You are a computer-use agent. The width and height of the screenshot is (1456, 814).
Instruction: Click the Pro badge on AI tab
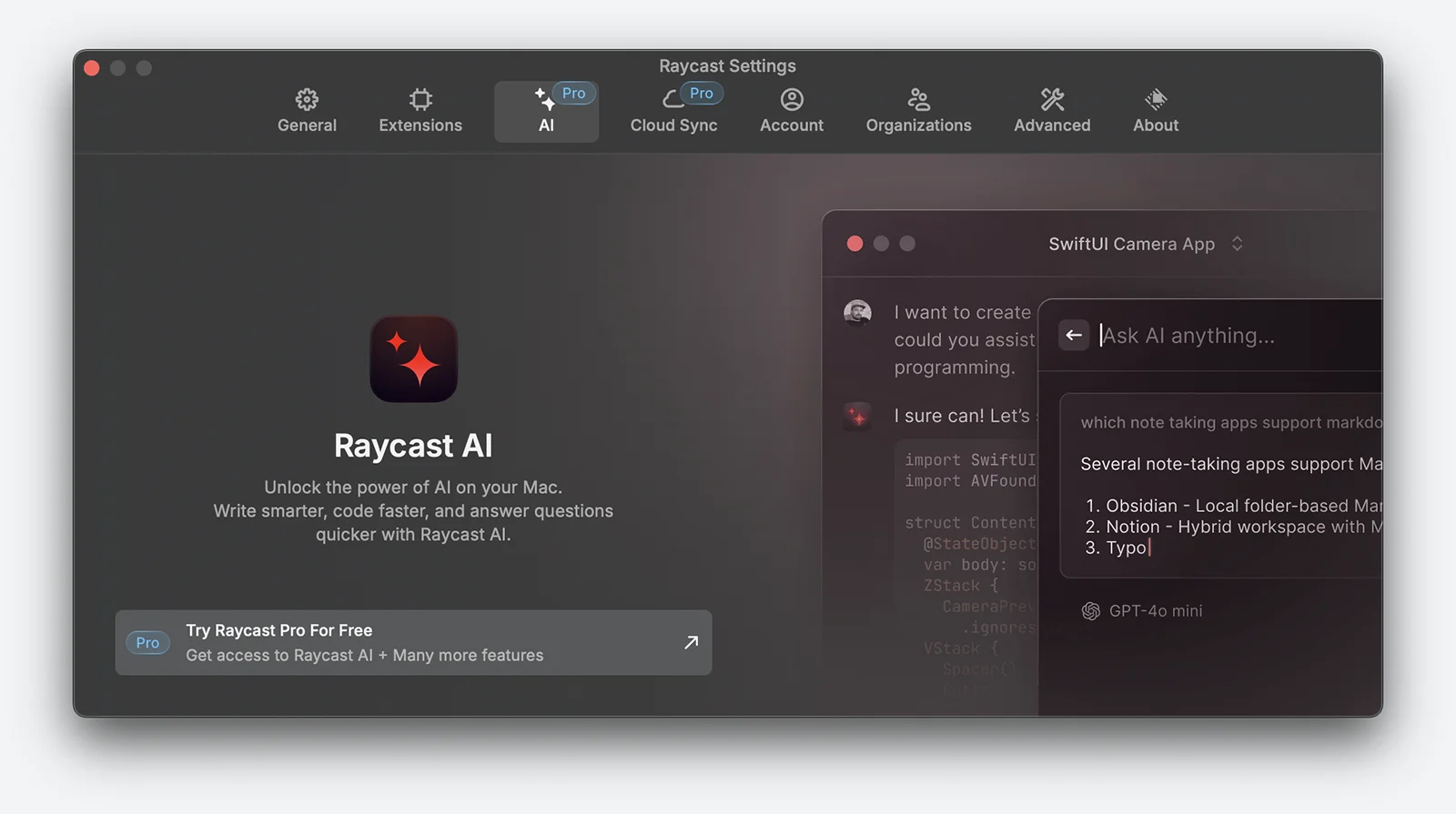pyautogui.click(x=573, y=94)
